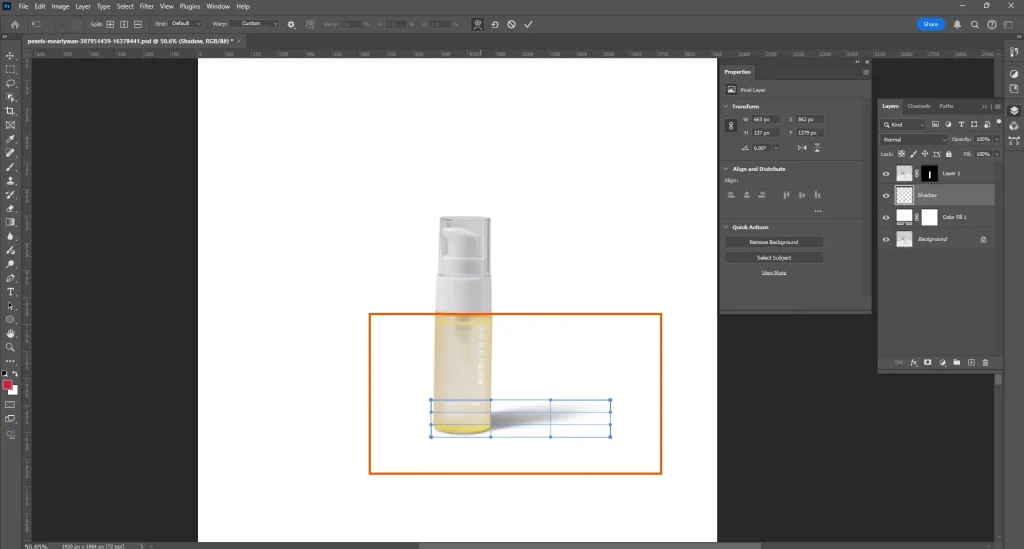Select the Type tool
The height and width of the screenshot is (549, 1024).
10,292
